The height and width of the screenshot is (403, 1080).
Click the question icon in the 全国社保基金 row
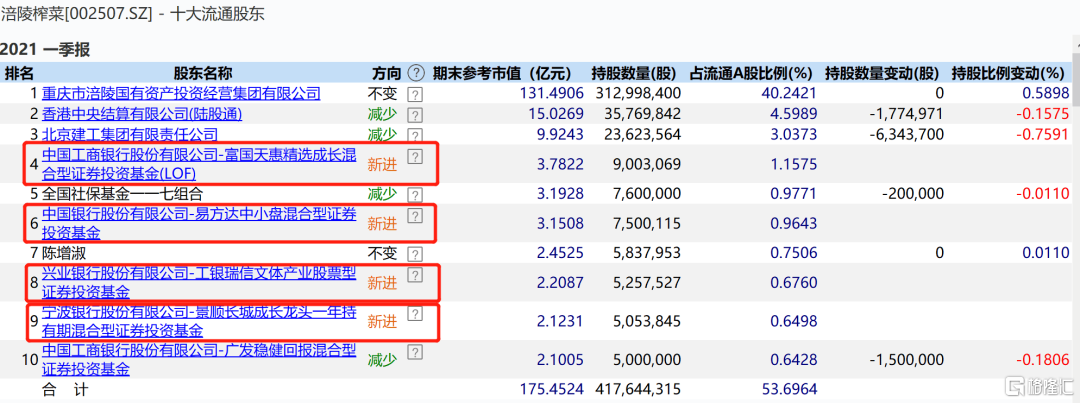415,195
